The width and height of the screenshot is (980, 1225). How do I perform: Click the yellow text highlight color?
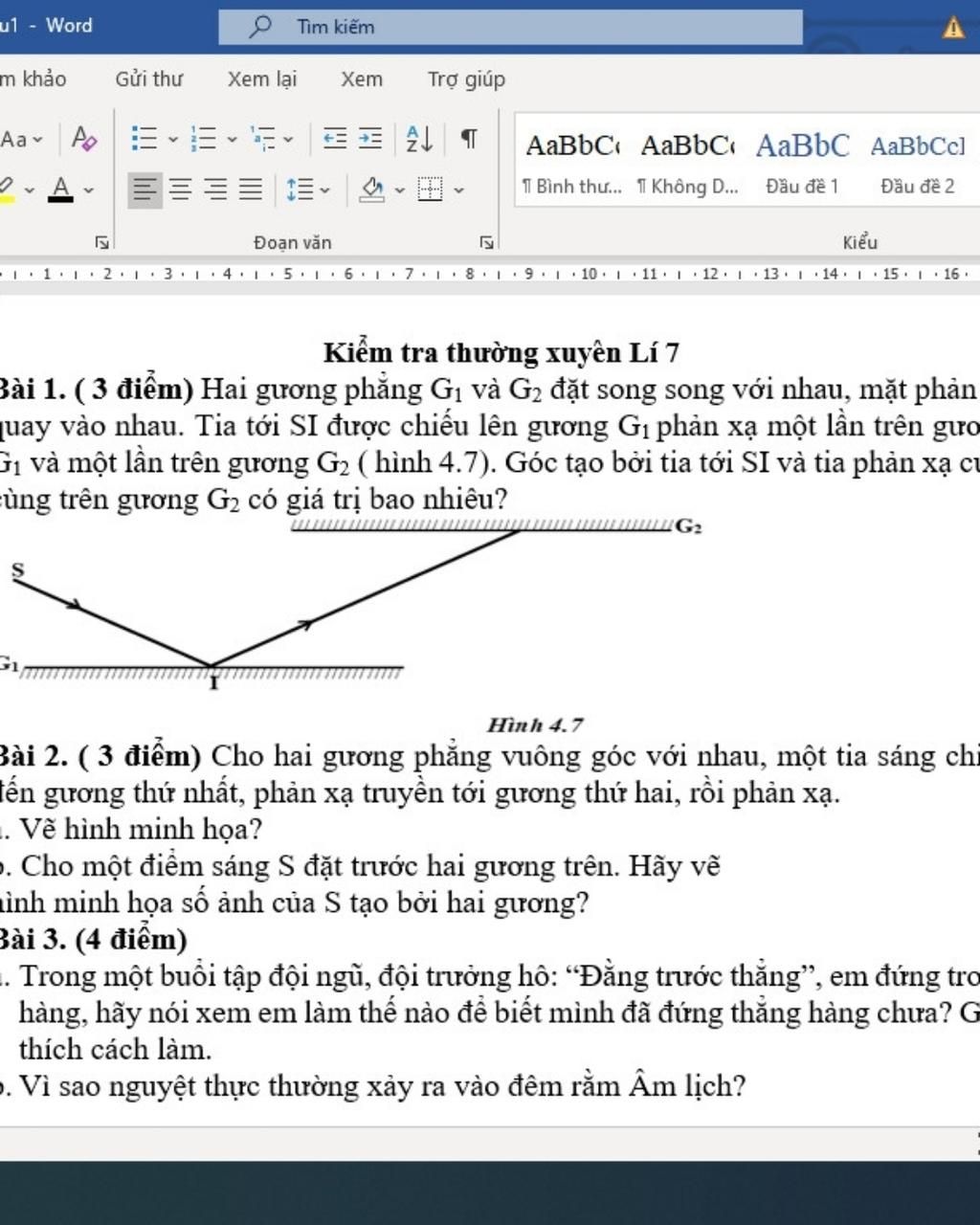(8, 189)
